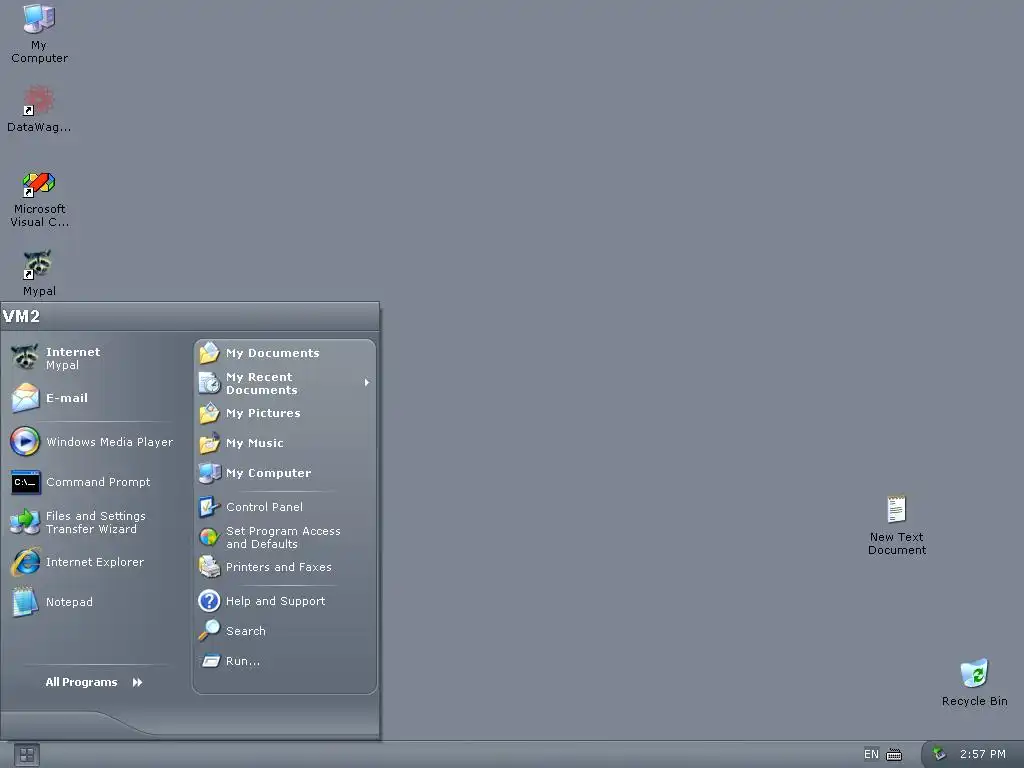Click the keyboard icon in taskbar
Viewport: 1024px width, 768px height.
pos(894,755)
